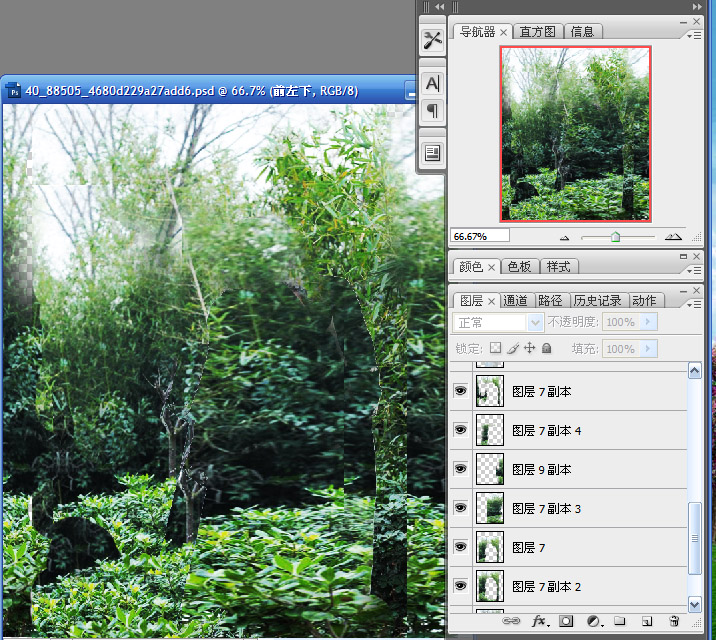Click the fill 100% value field
The image size is (716, 640).
(621, 349)
